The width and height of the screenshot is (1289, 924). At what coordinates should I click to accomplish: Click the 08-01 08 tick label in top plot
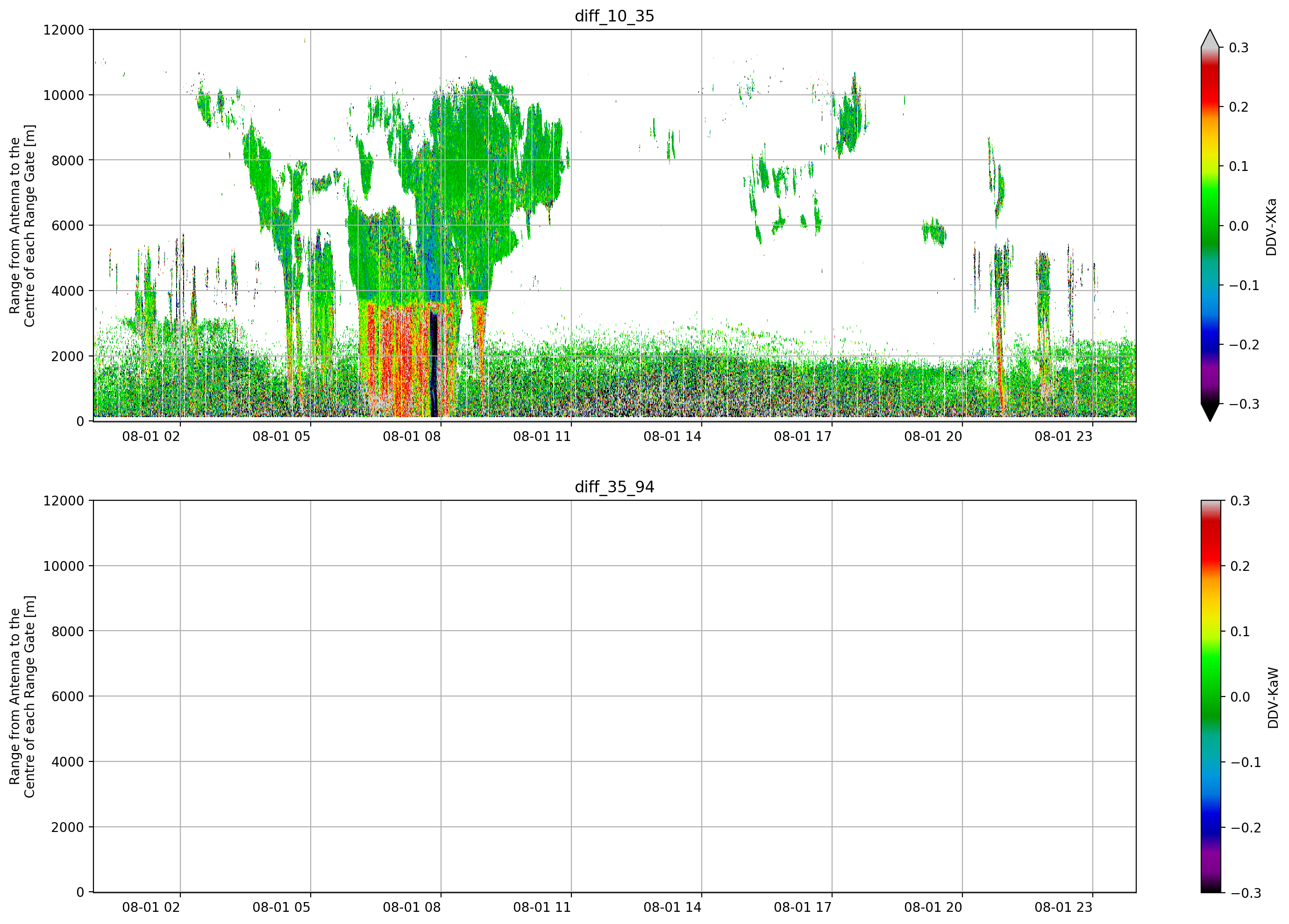(x=412, y=436)
